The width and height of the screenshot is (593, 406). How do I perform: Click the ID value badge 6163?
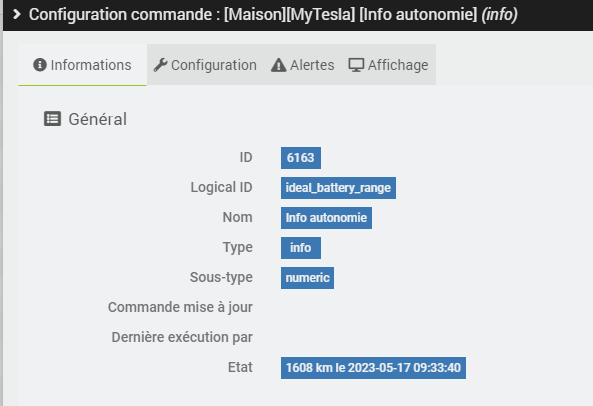click(301, 158)
